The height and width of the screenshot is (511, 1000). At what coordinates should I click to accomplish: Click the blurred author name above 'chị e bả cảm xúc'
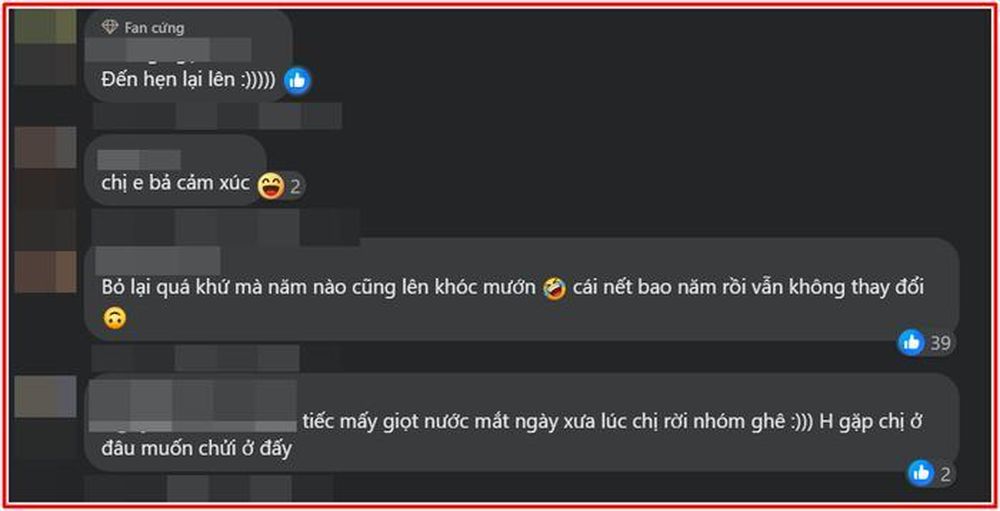pyautogui.click(x=139, y=159)
